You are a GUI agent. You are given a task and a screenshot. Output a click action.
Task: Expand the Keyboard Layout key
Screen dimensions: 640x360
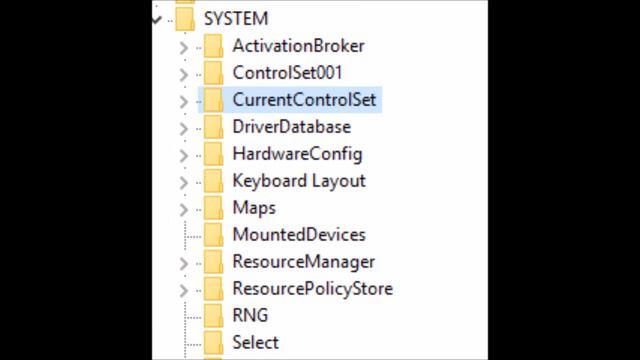(184, 182)
